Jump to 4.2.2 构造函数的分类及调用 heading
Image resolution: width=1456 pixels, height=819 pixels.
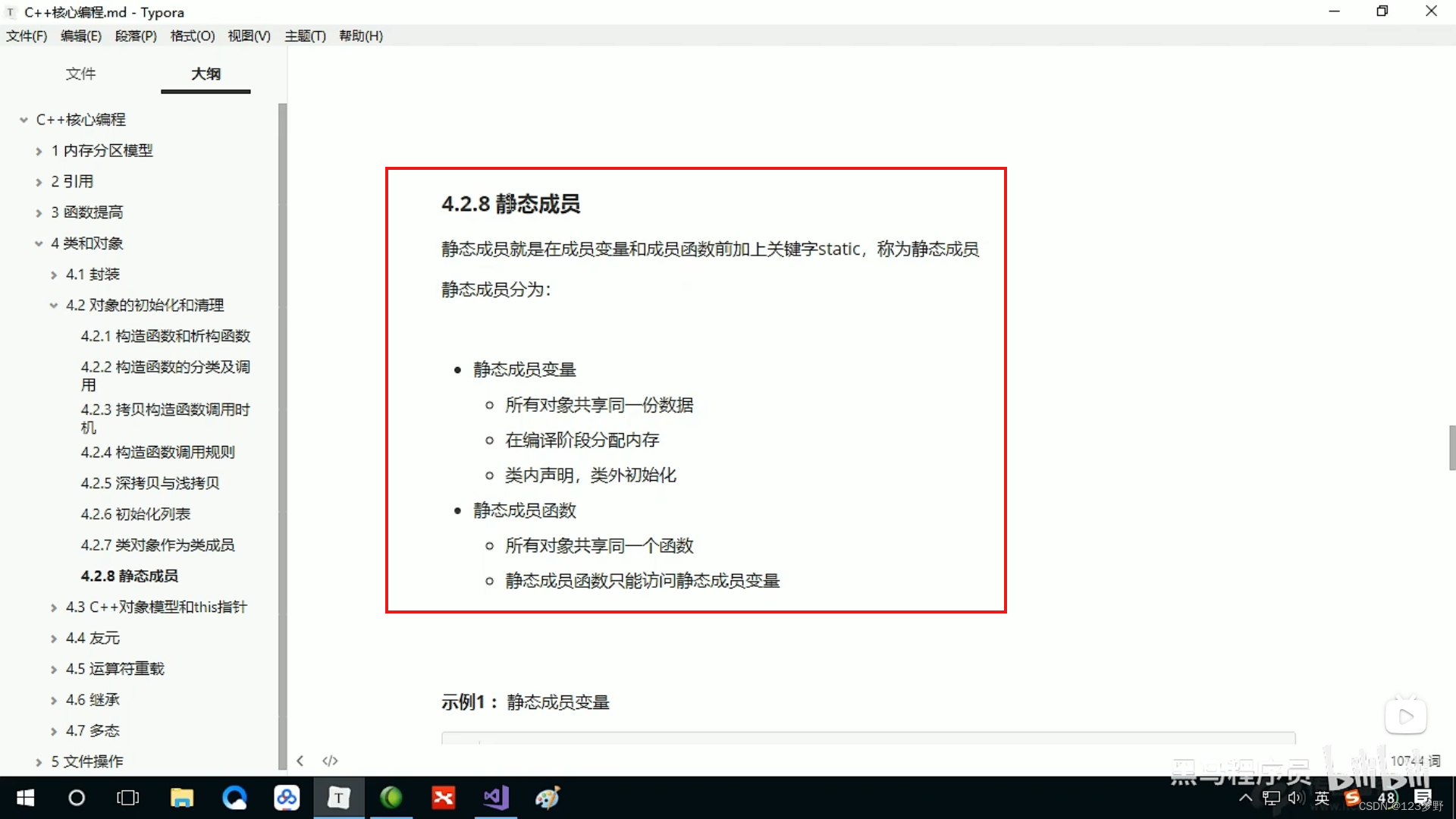click(x=165, y=376)
